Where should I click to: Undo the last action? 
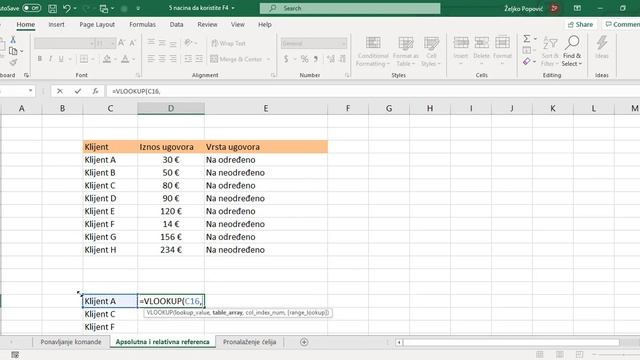pyautogui.click(x=67, y=8)
